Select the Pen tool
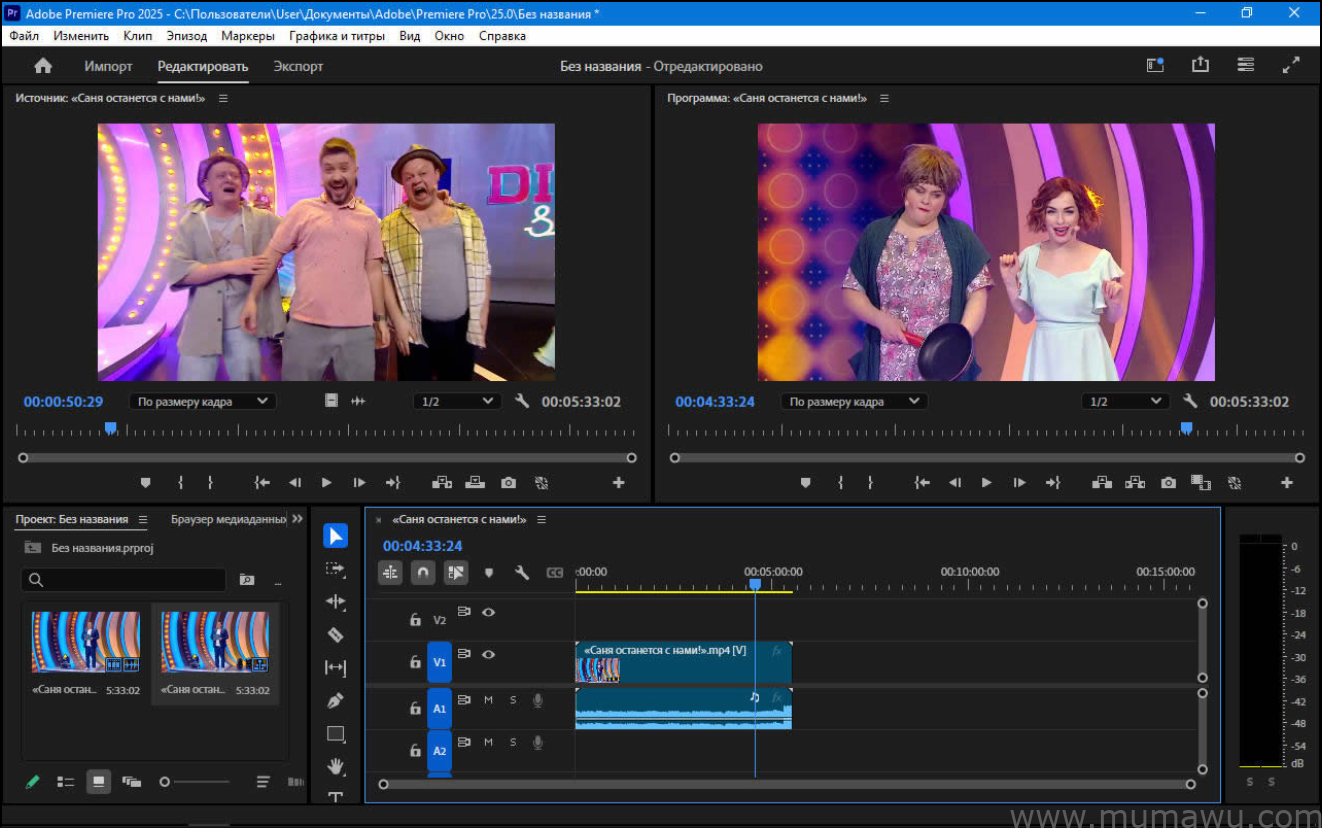The image size is (1322, 828). pos(335,700)
